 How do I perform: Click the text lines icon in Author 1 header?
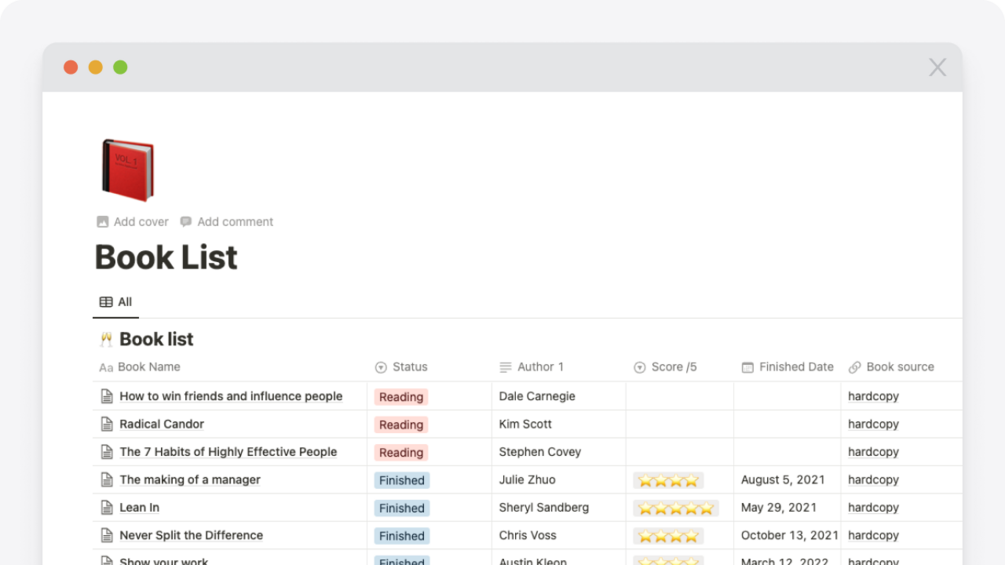[x=505, y=367]
